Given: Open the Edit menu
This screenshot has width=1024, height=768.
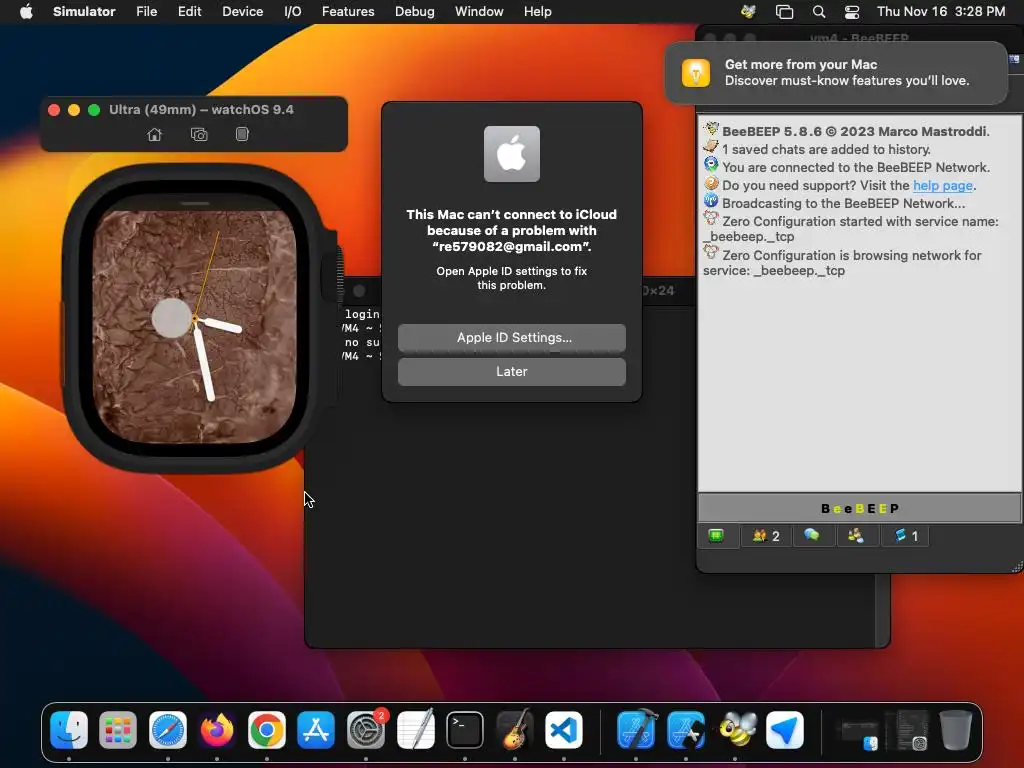Looking at the screenshot, I should [x=189, y=12].
